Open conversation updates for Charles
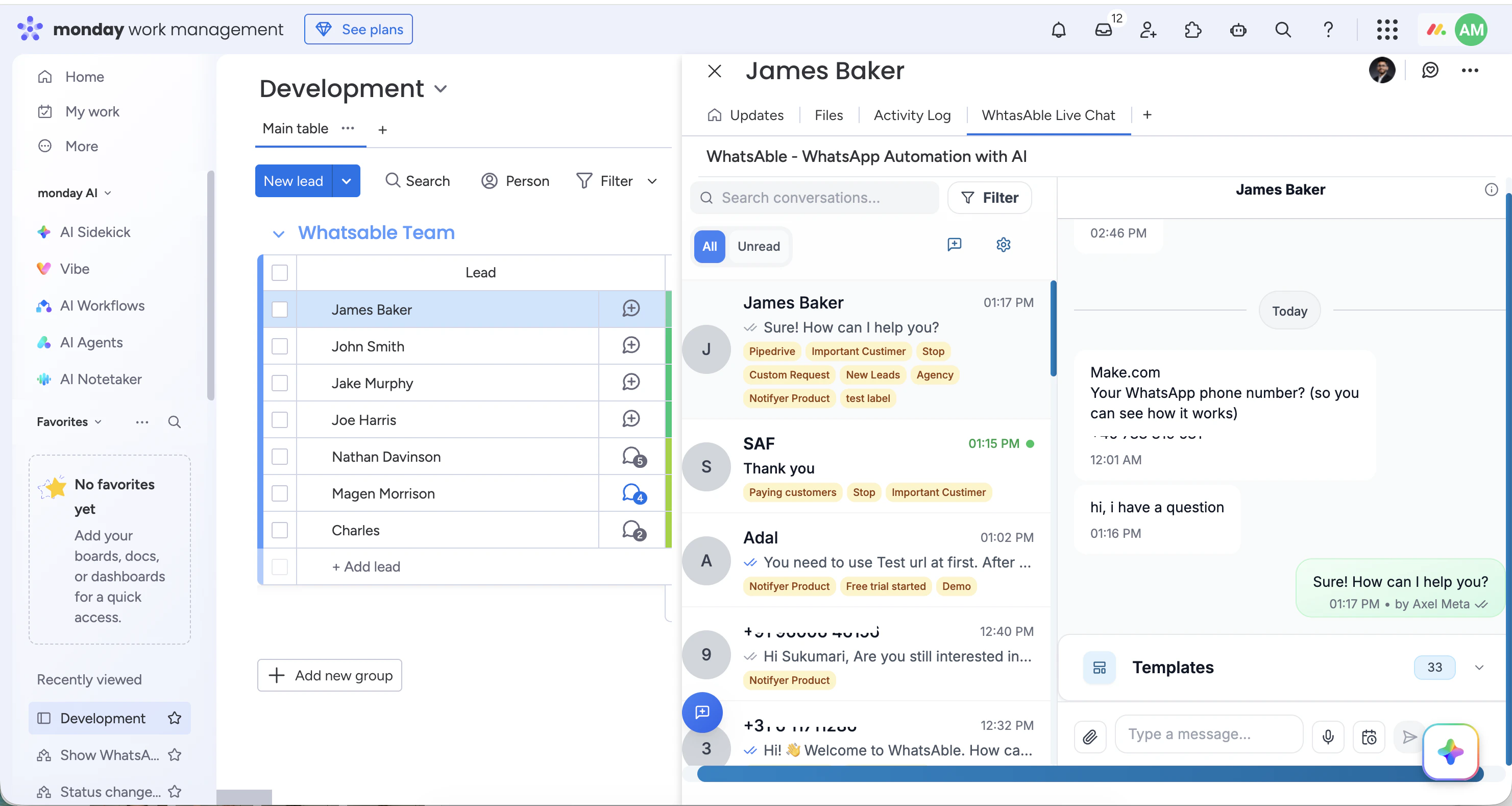 (633, 531)
